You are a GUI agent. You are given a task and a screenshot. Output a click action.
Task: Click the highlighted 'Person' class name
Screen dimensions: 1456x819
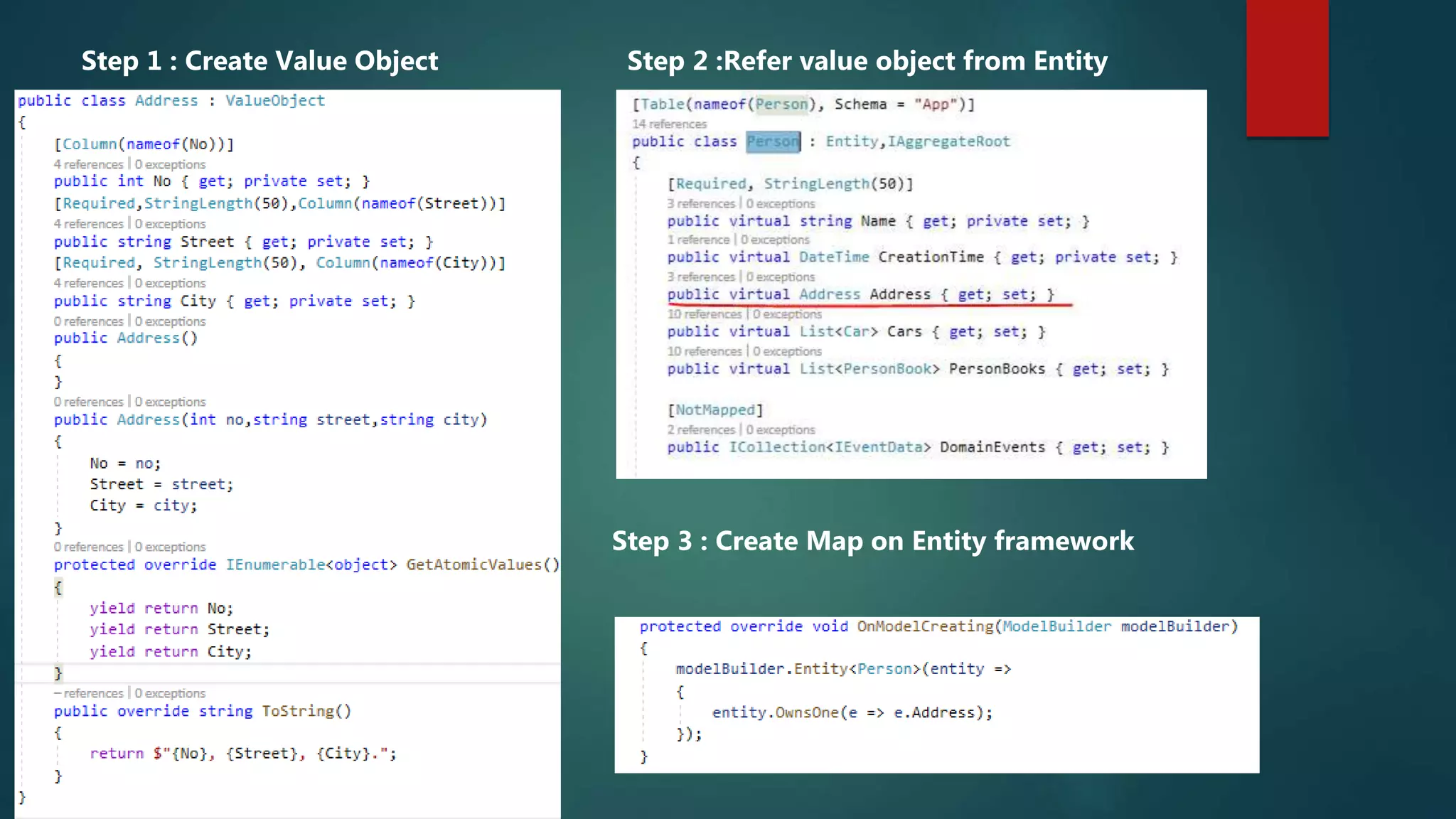point(773,141)
